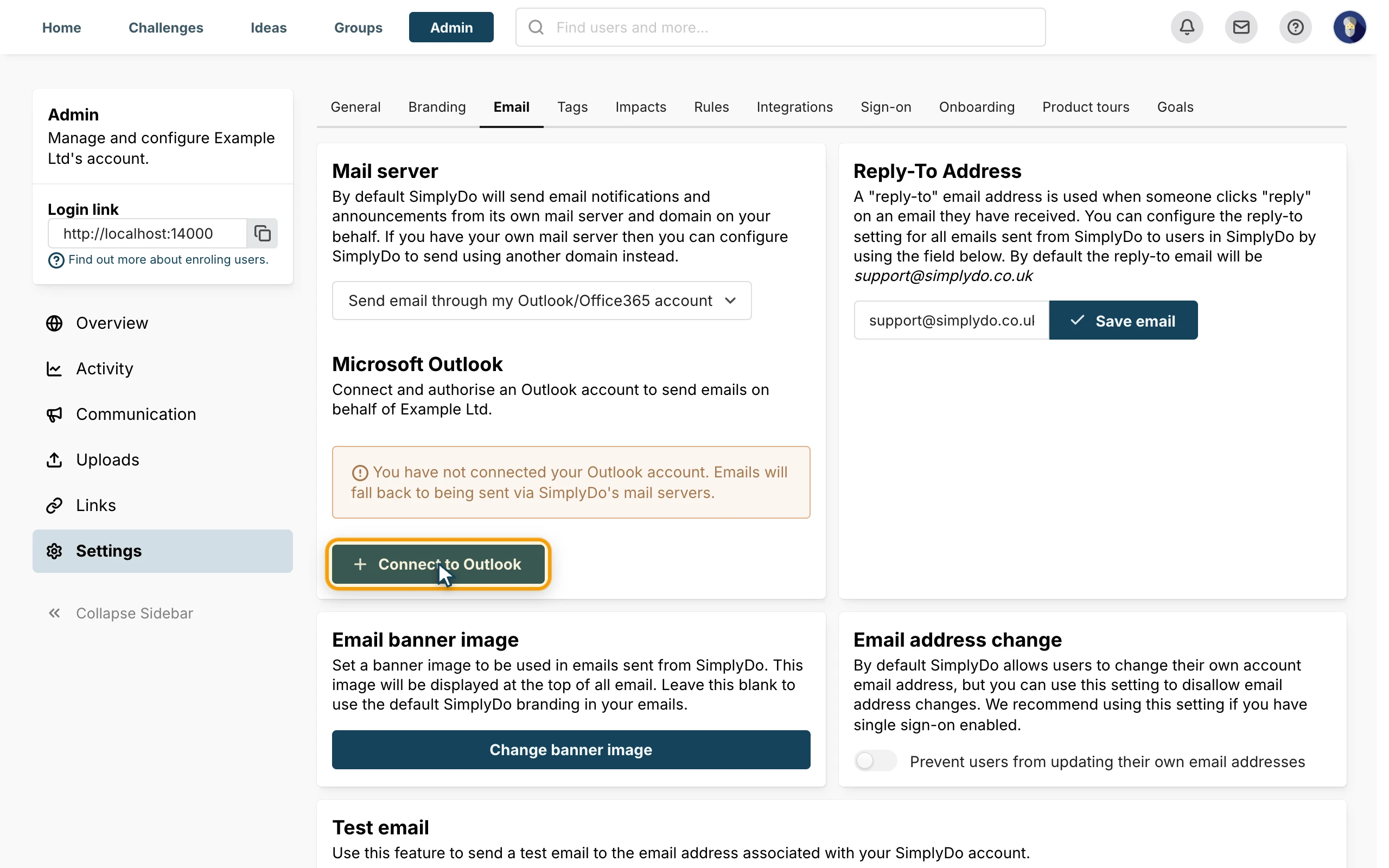This screenshot has height=868, width=1389.
Task: Switch to the Sign-on tab
Action: [x=885, y=107]
